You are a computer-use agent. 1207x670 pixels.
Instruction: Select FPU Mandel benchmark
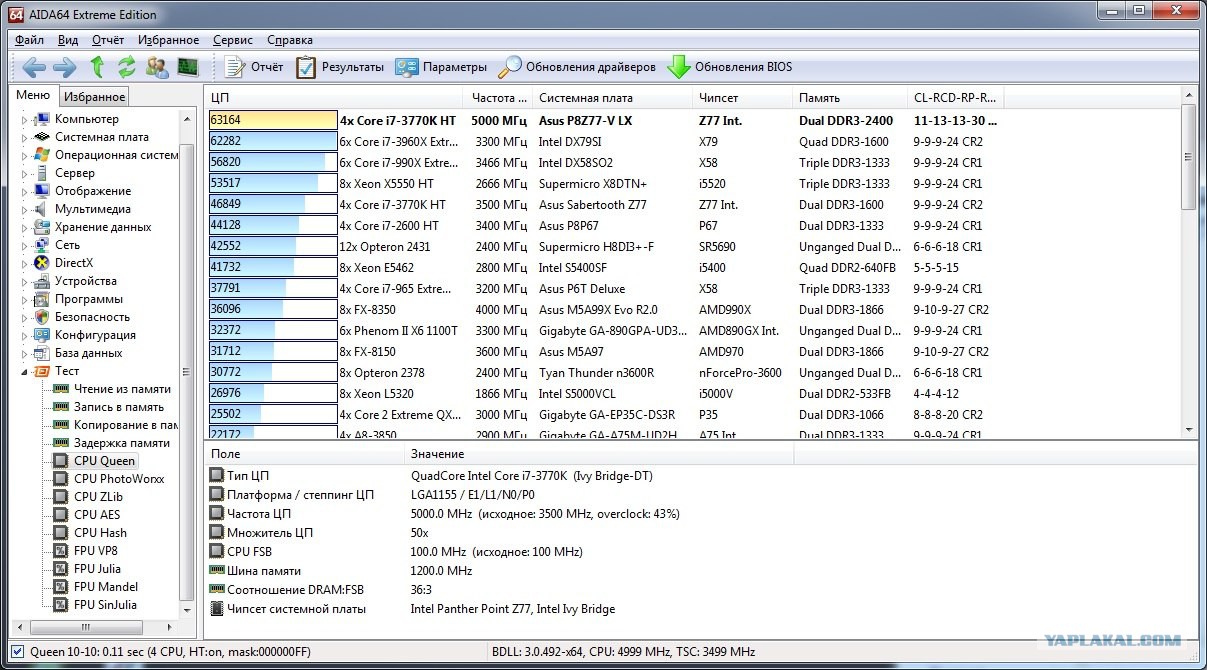(x=106, y=587)
